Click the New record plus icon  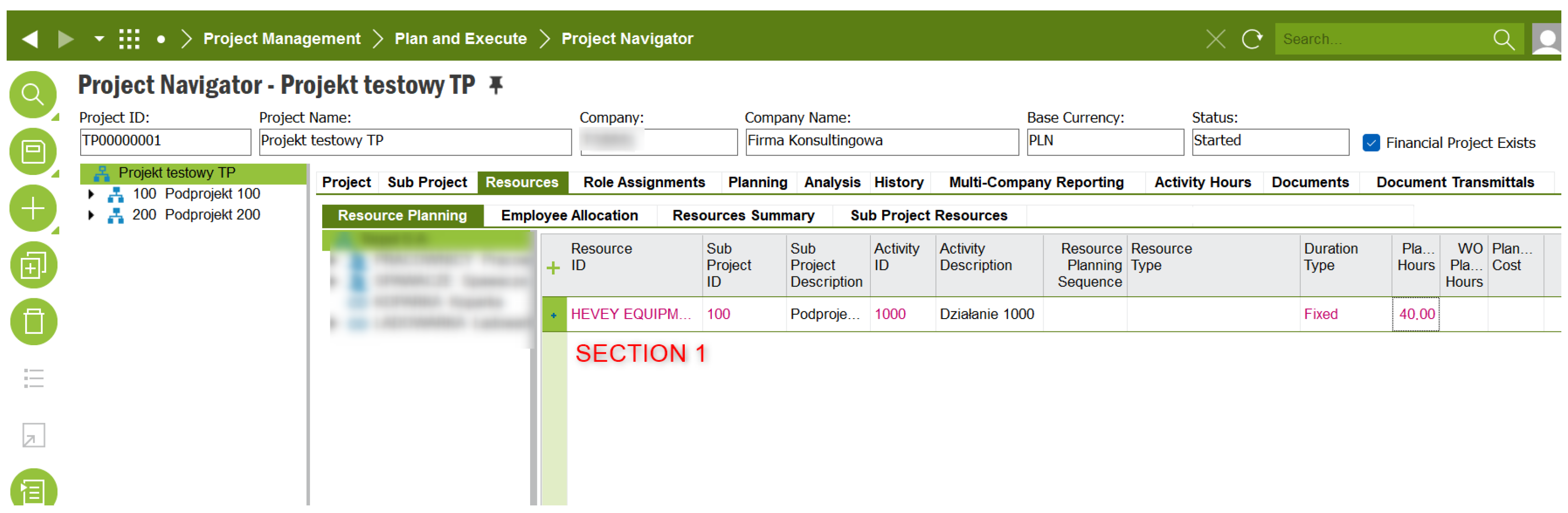click(x=32, y=209)
